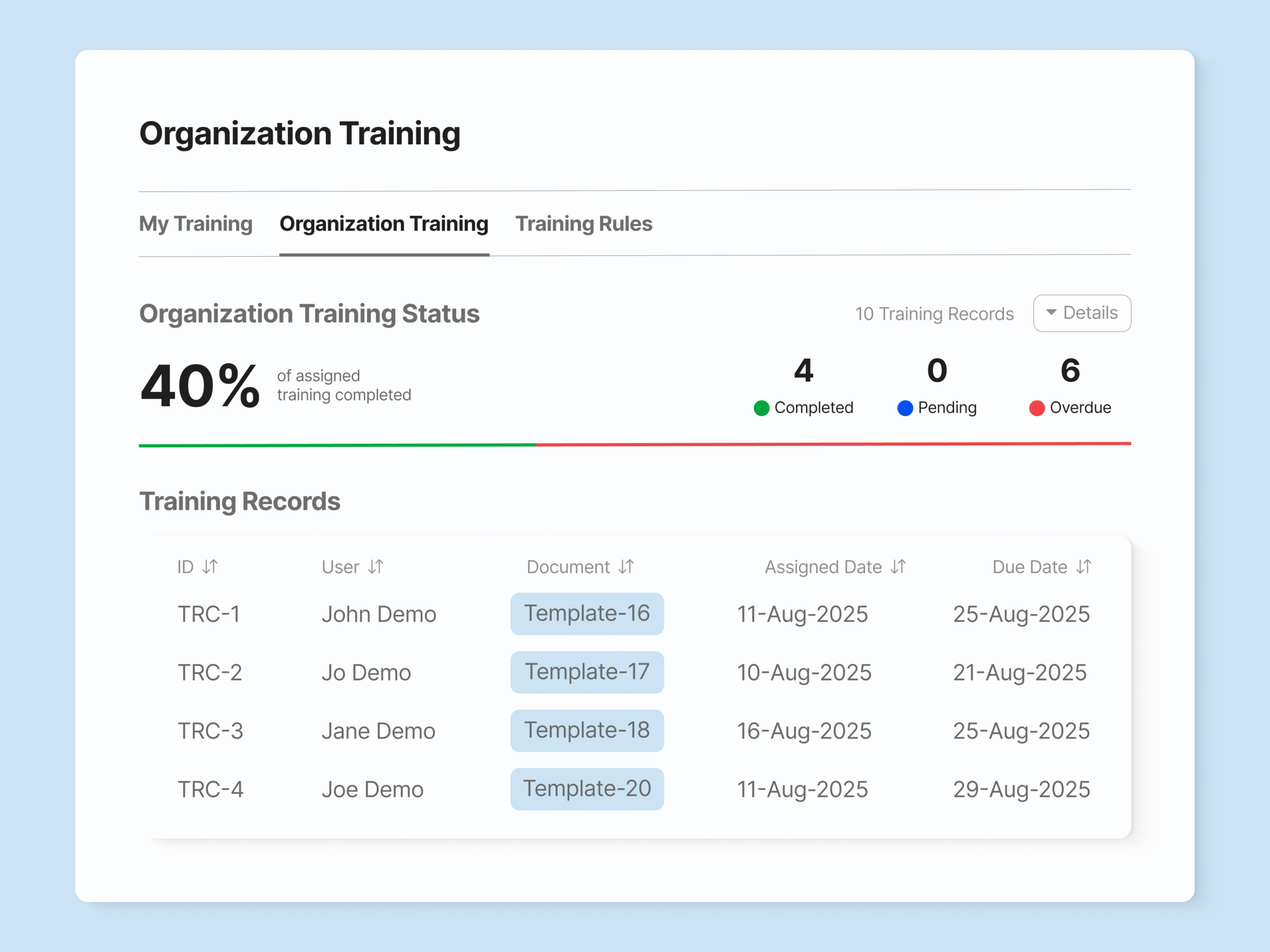Open Template-17 document chip
This screenshot has width=1270, height=952.
587,672
